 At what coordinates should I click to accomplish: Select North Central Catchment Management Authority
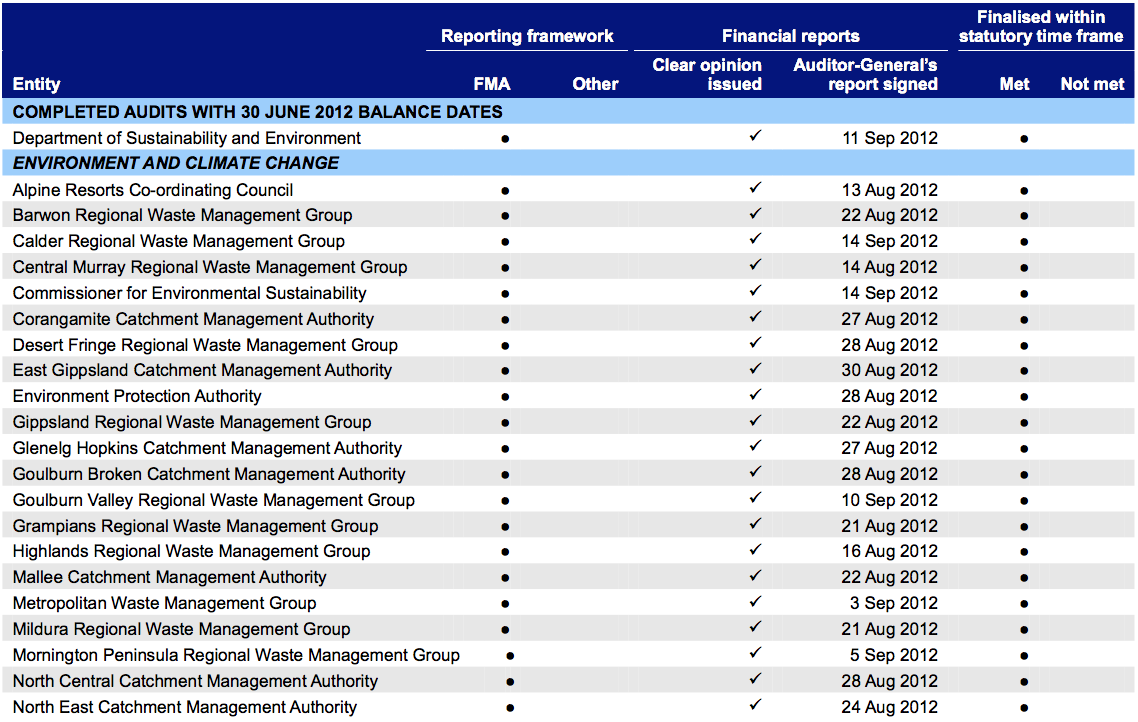tap(195, 681)
